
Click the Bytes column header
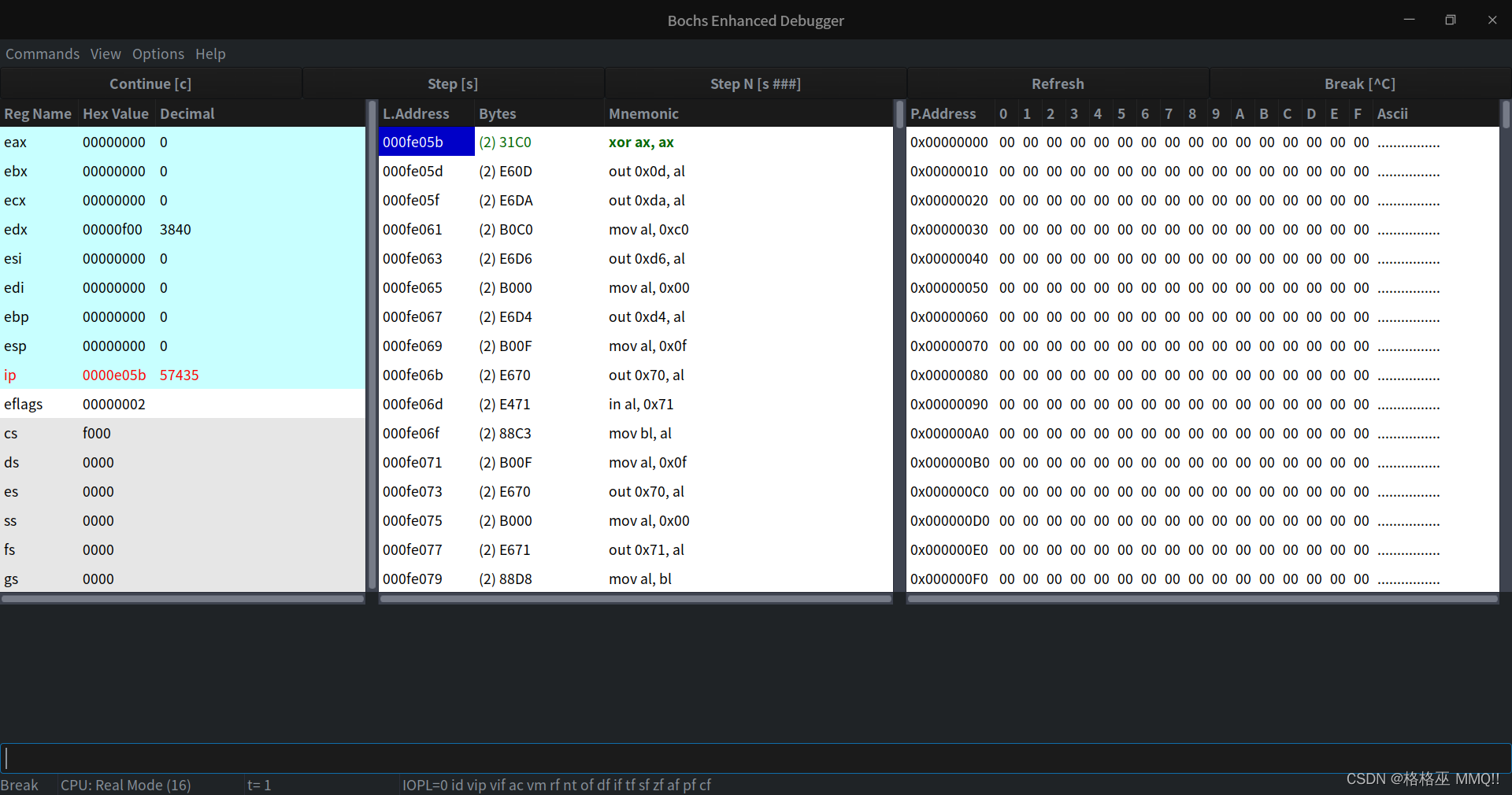click(539, 113)
